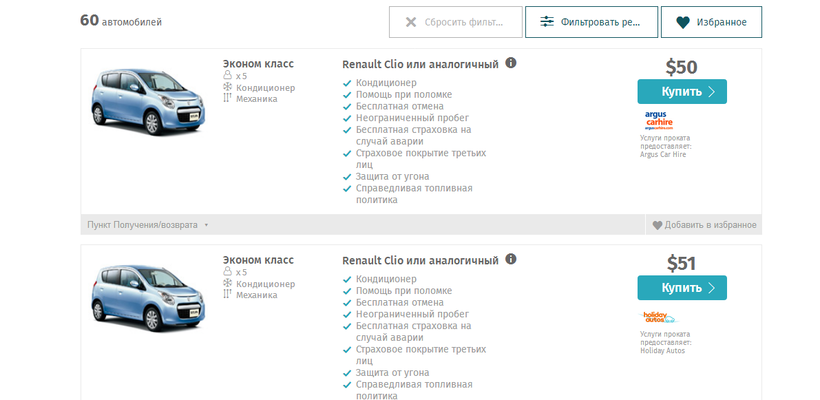
Task: Click the heart to add first car to favorites
Action: (x=657, y=225)
